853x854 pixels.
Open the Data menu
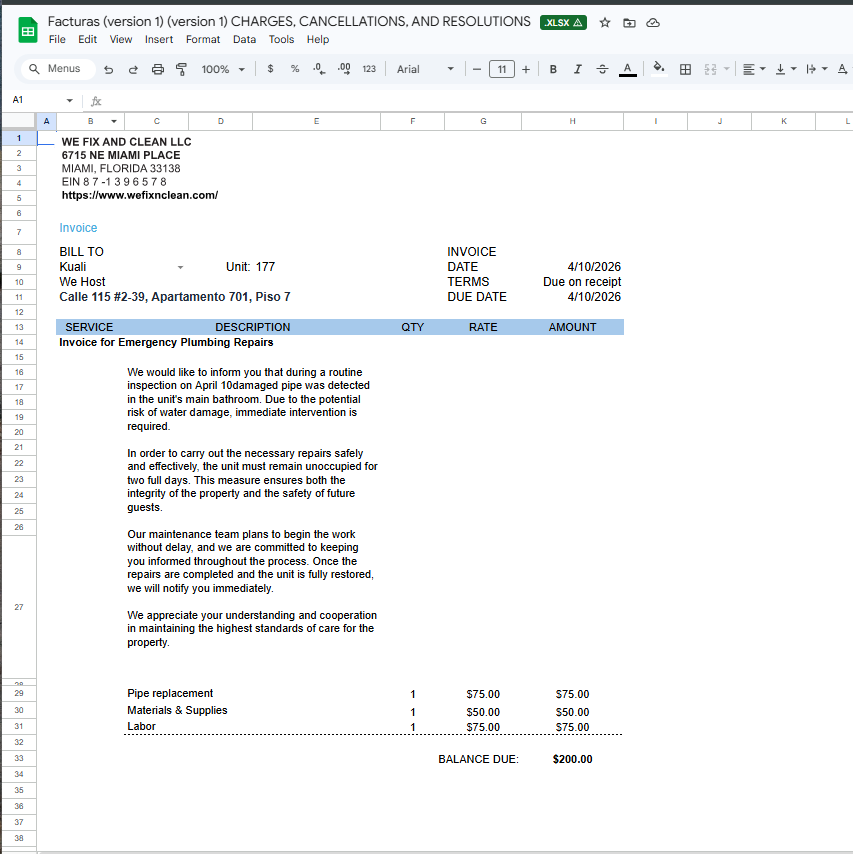point(244,39)
